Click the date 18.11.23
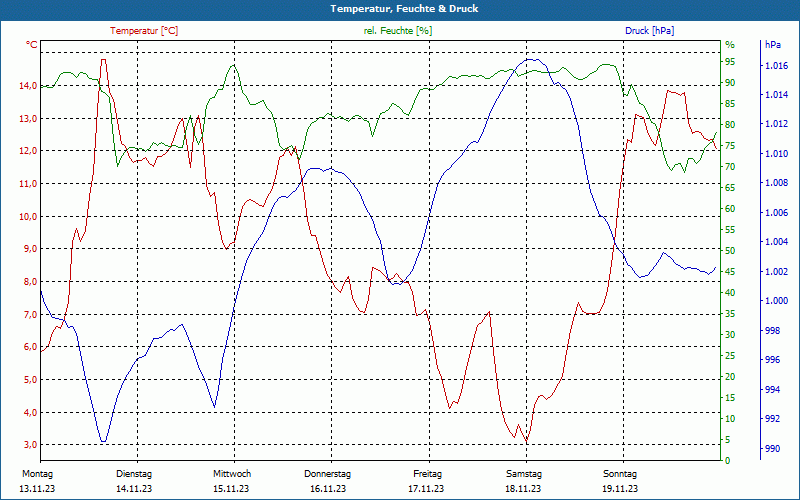The width and height of the screenshot is (800, 500). [x=523, y=489]
